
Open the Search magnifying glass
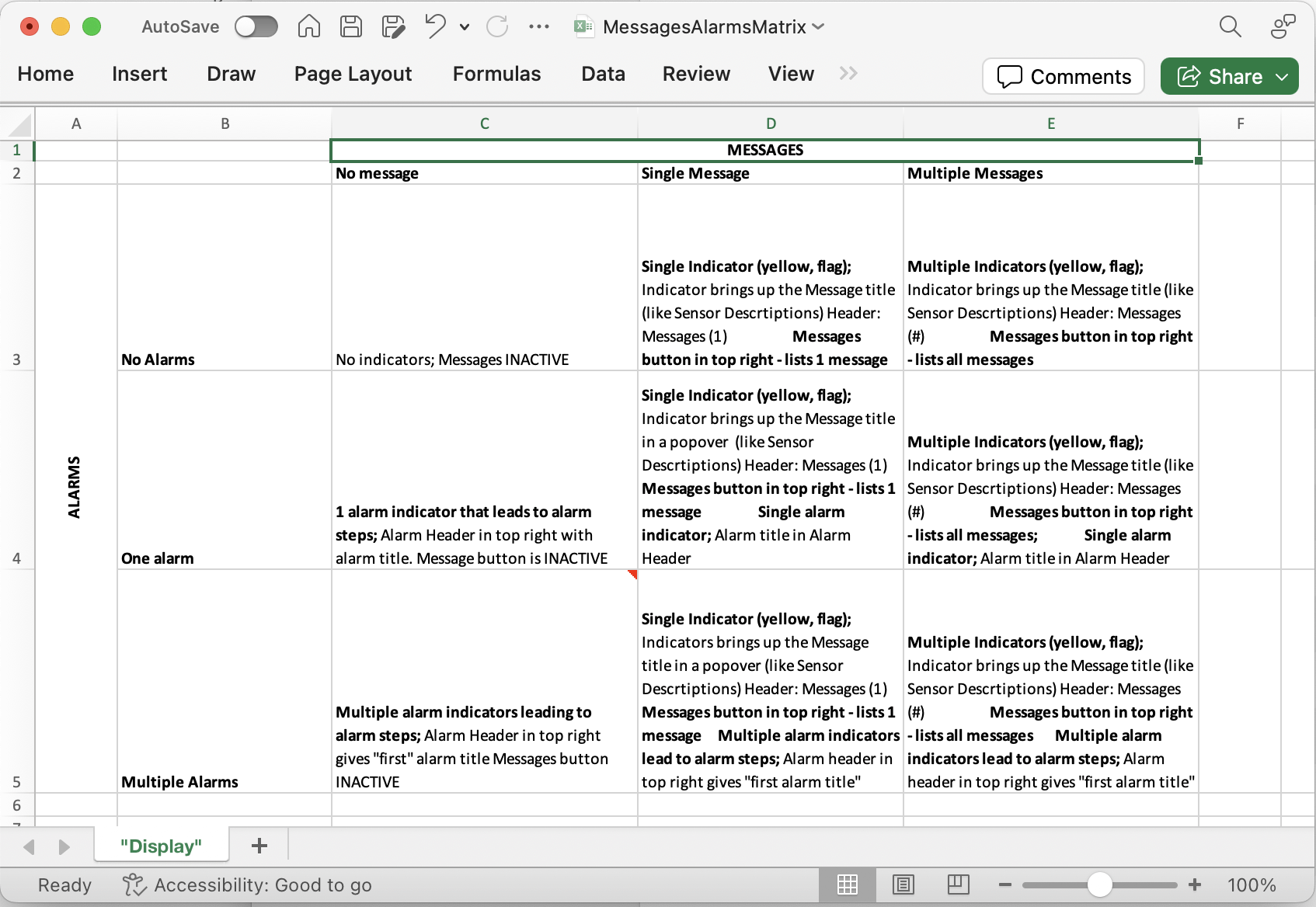(x=1230, y=26)
